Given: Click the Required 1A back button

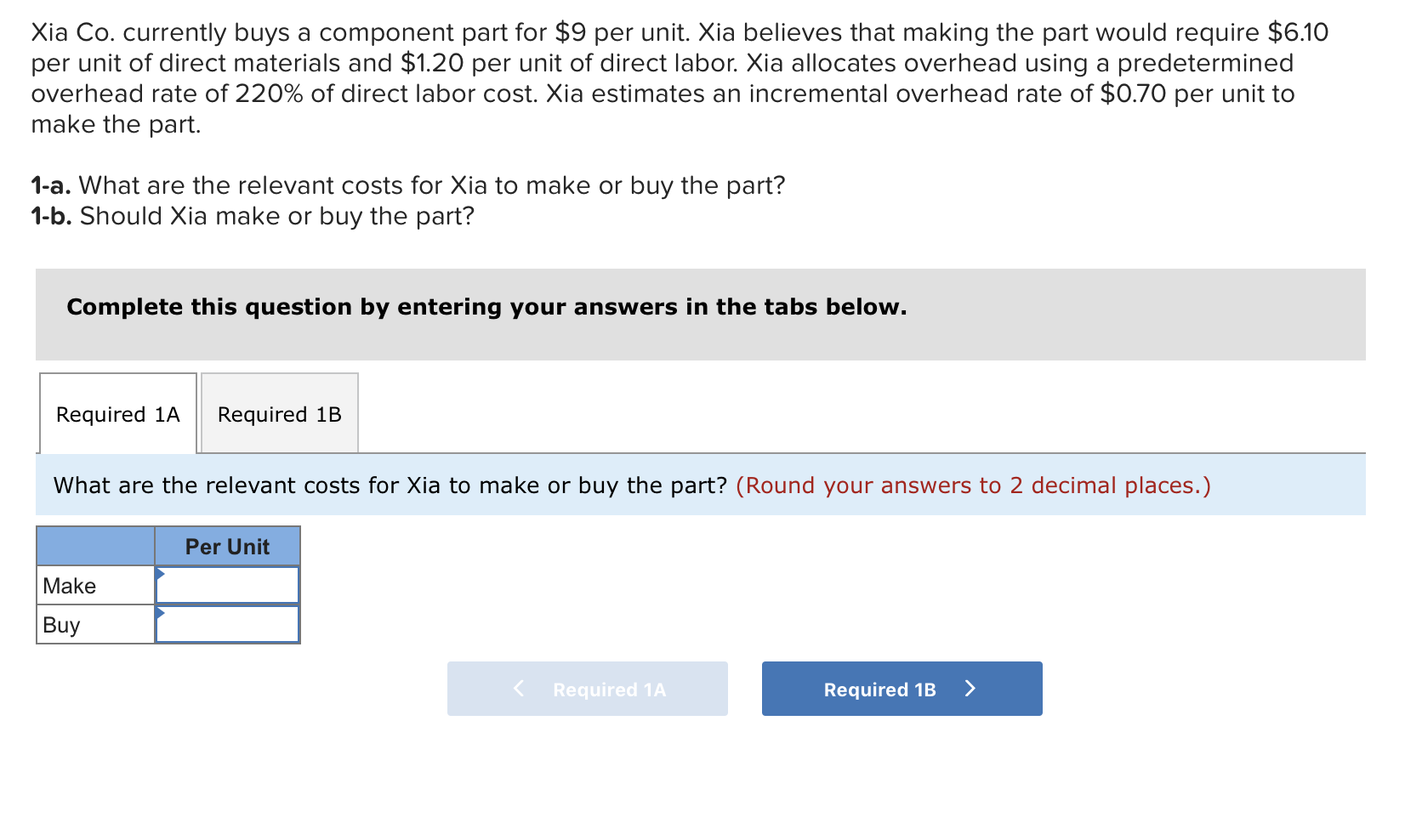Looking at the screenshot, I should coord(587,689).
